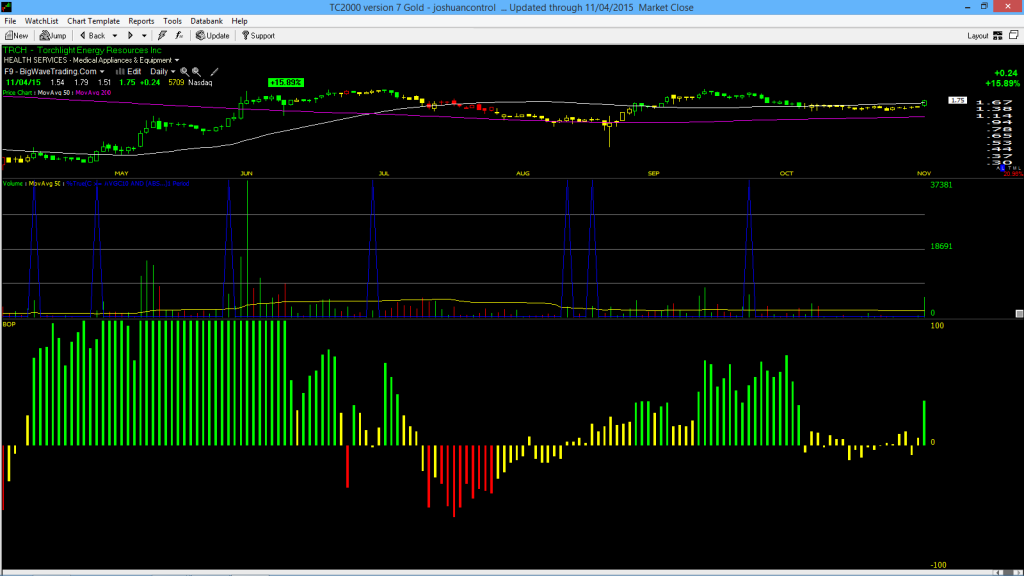Click the 1.75 price marker box

[x=957, y=101]
